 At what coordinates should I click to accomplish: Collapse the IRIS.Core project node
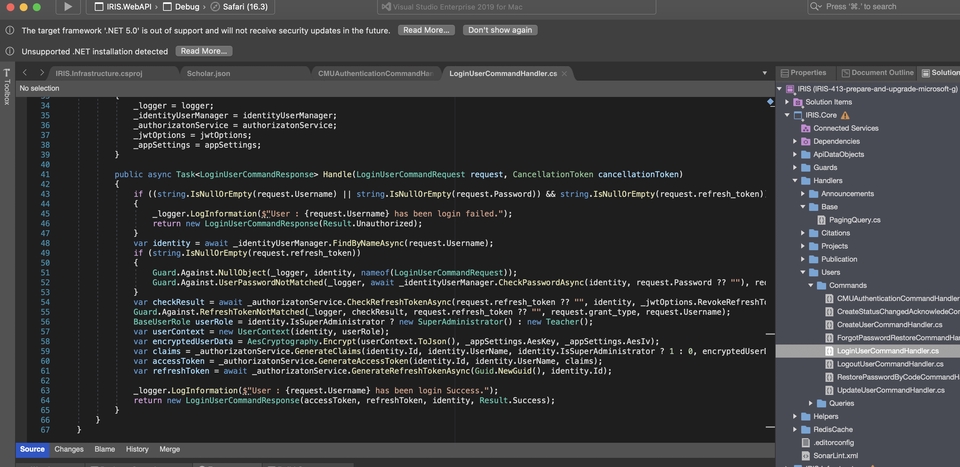point(787,115)
